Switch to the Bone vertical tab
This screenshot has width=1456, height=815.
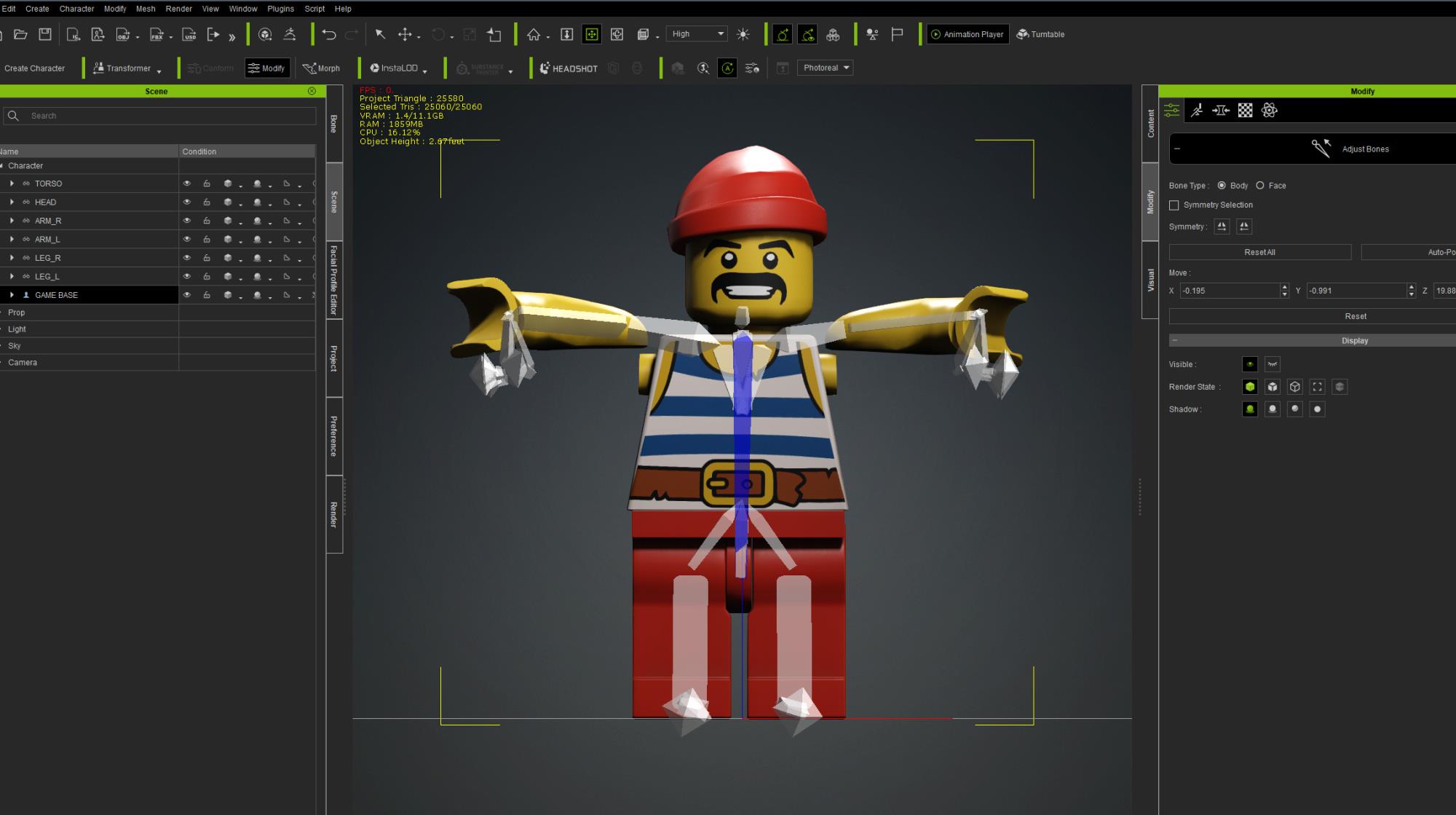[334, 123]
